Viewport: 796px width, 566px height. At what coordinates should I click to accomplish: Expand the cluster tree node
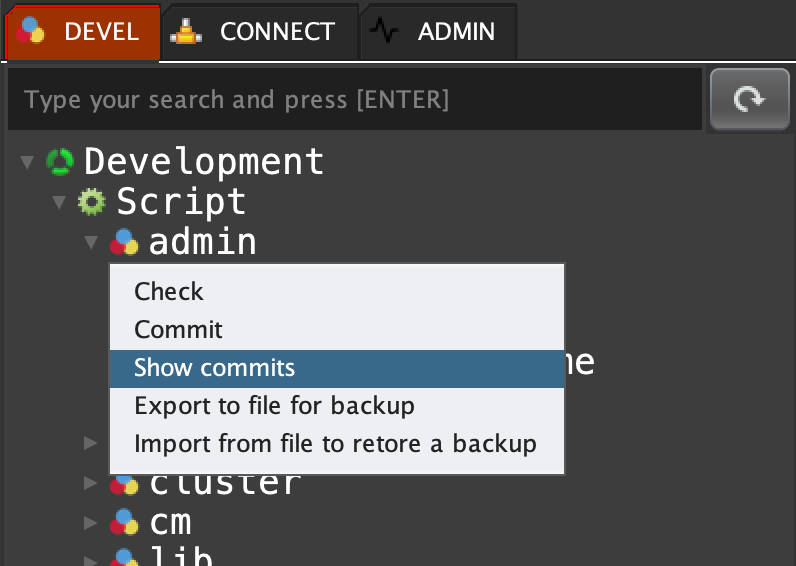pyautogui.click(x=91, y=483)
